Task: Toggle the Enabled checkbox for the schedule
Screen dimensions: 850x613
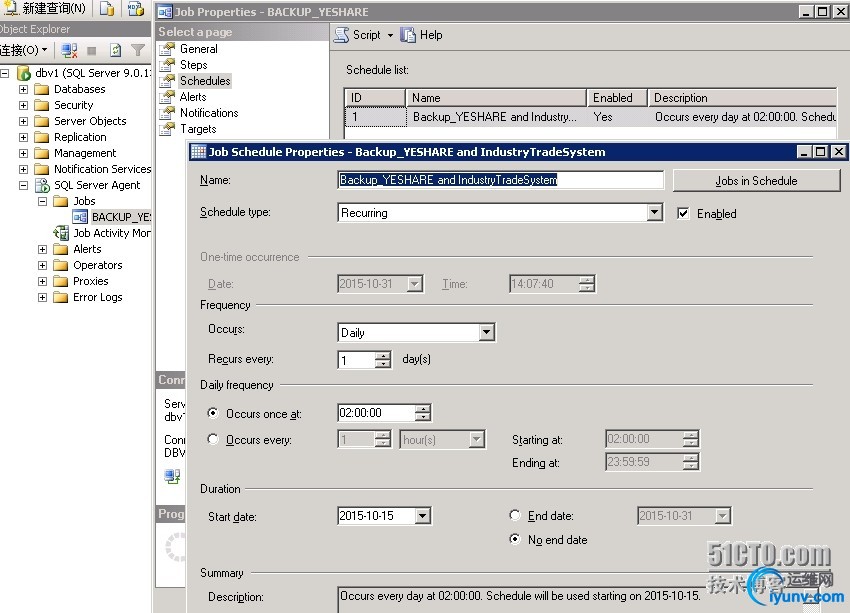Action: (683, 213)
